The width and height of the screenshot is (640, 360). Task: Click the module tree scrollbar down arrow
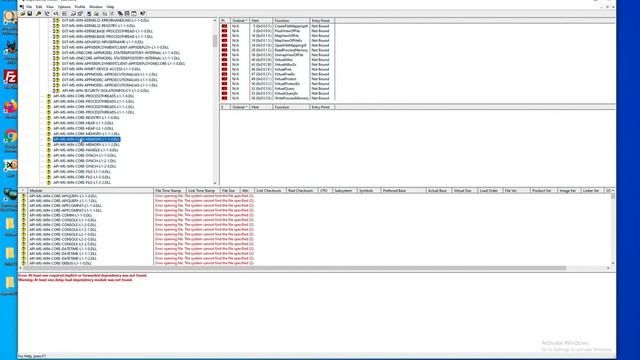(215, 183)
